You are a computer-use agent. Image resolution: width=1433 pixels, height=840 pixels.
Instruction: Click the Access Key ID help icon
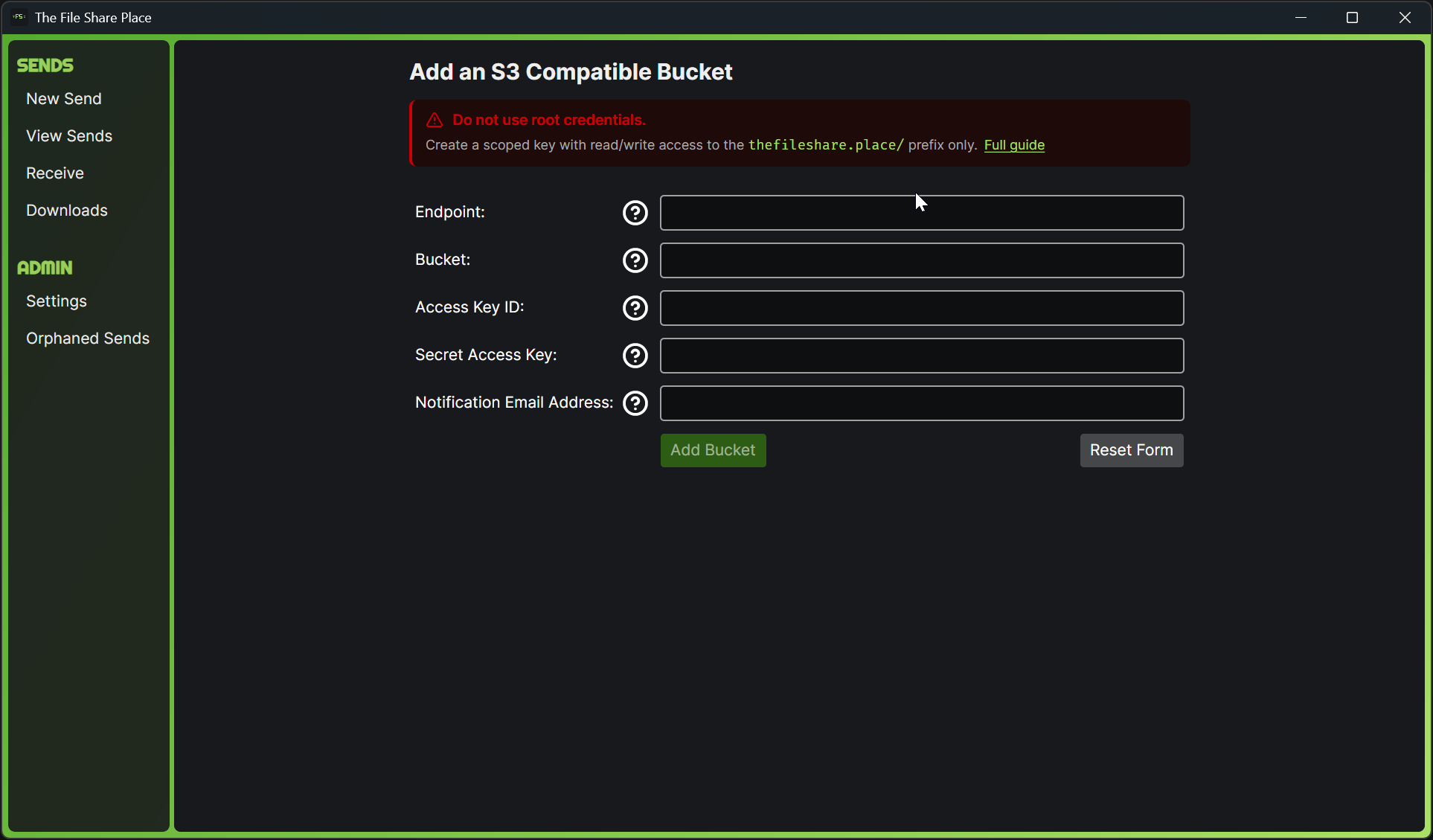click(635, 308)
